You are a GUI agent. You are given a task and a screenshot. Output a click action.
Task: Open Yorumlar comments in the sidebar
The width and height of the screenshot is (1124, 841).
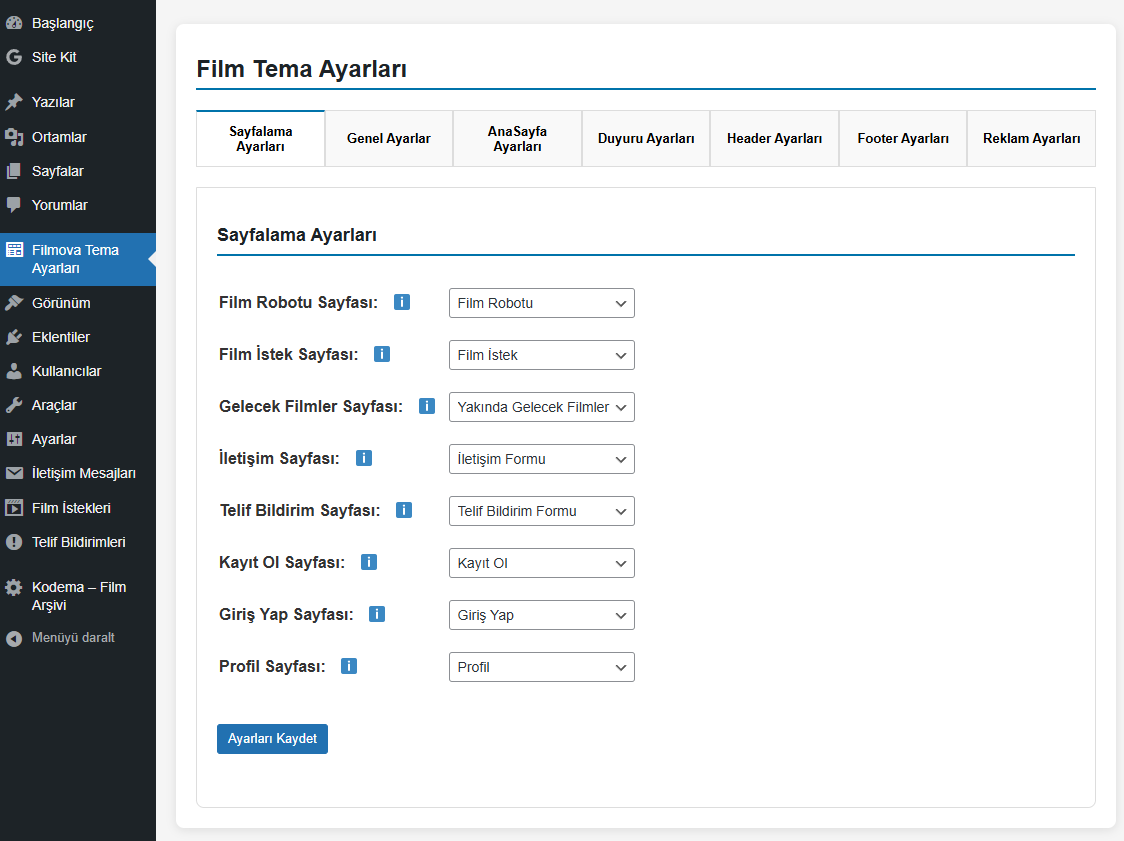(59, 205)
